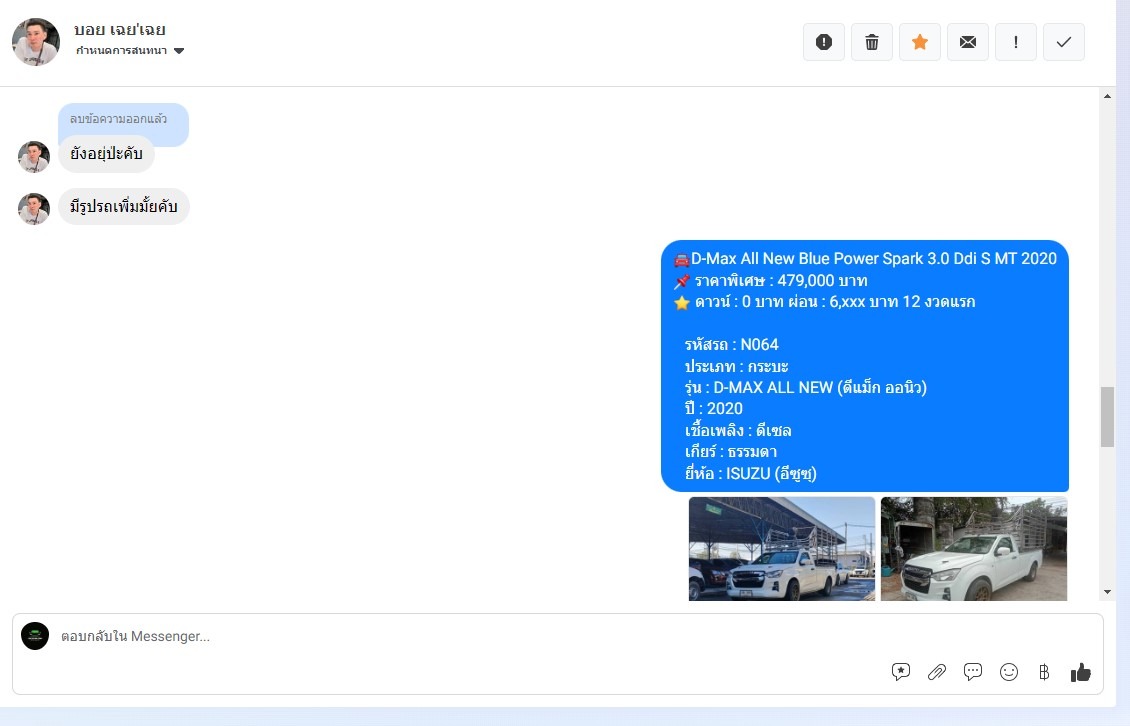Click the down payment line ดาวน์ : 0 บาท
Image resolution: width=1130 pixels, height=726 pixels.
(824, 302)
